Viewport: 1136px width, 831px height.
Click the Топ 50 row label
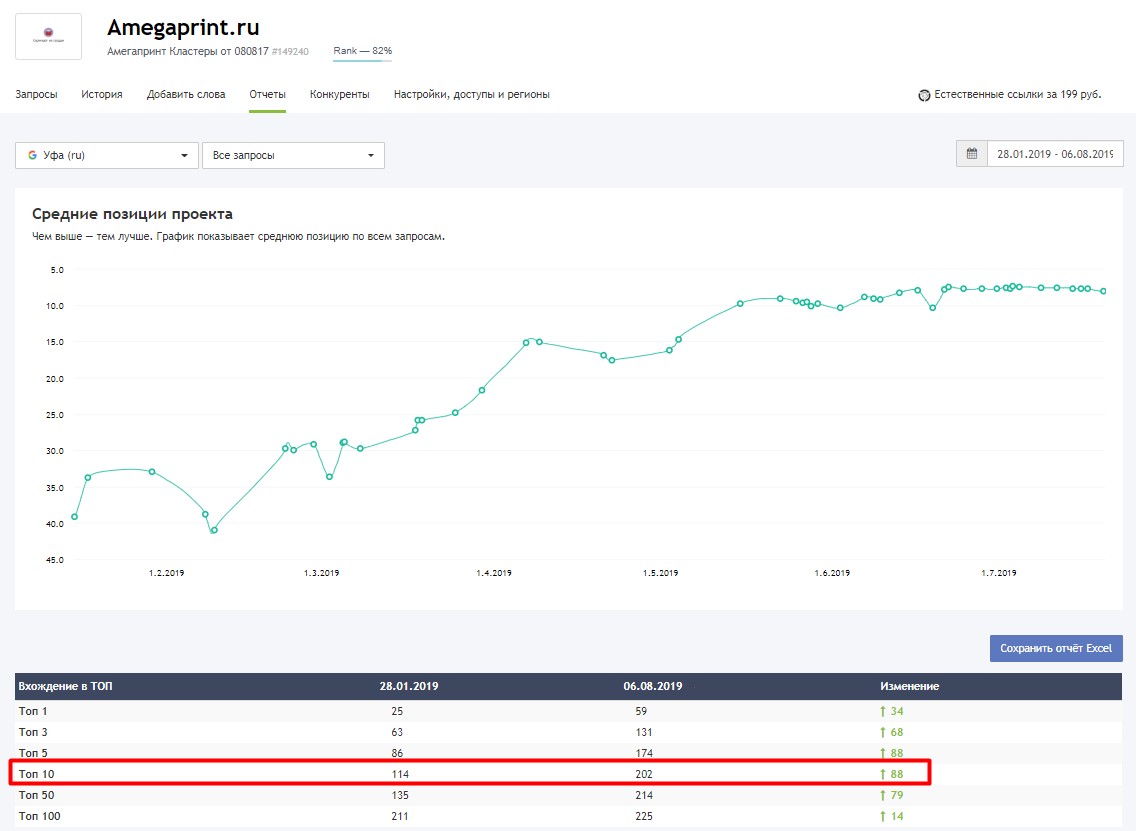[36, 795]
